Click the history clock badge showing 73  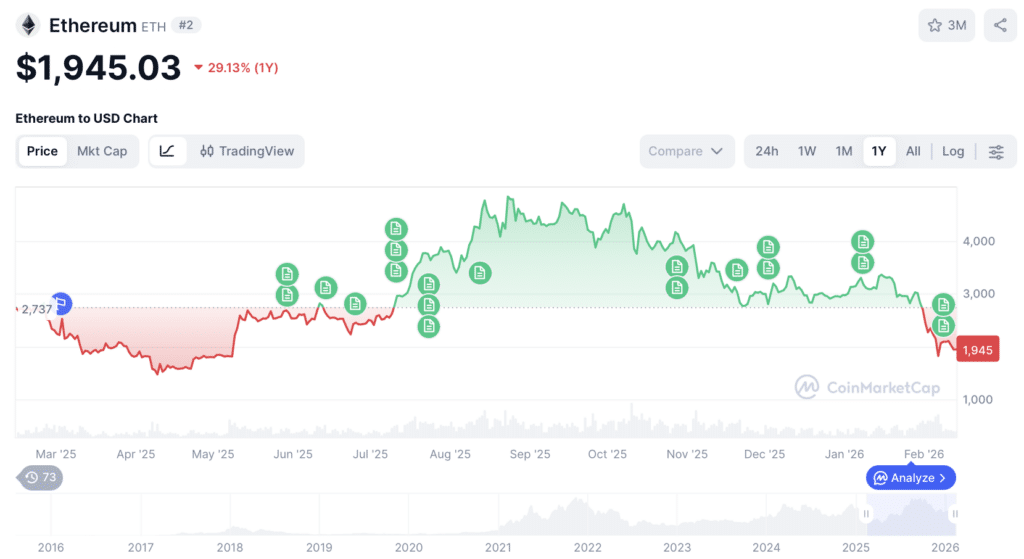40,477
